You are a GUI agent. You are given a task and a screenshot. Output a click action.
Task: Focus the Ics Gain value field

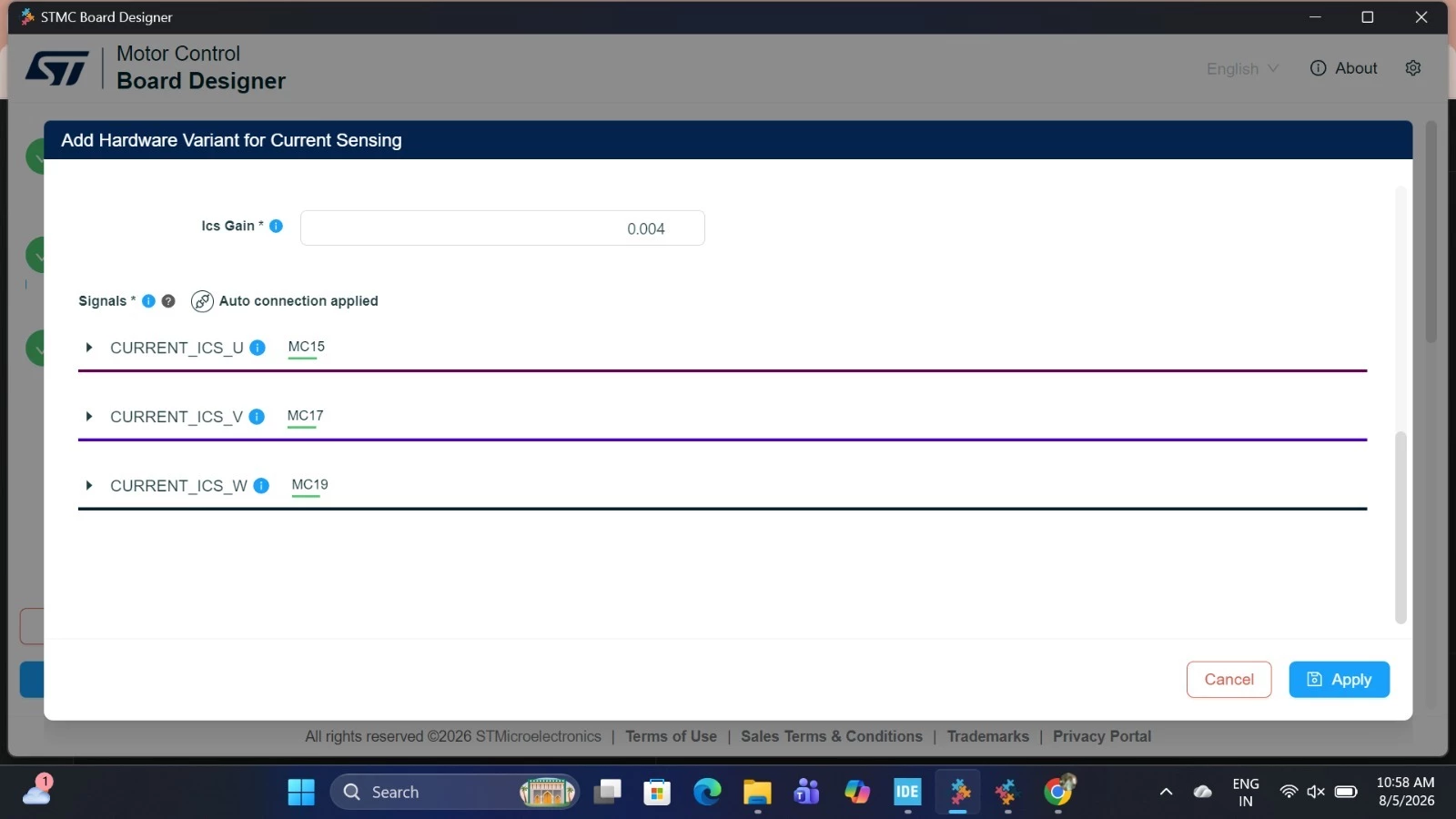click(x=502, y=228)
